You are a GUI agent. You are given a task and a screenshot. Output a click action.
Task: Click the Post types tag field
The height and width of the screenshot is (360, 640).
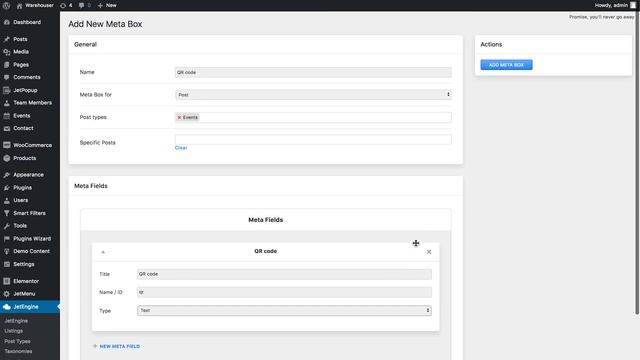pyautogui.click(x=313, y=118)
